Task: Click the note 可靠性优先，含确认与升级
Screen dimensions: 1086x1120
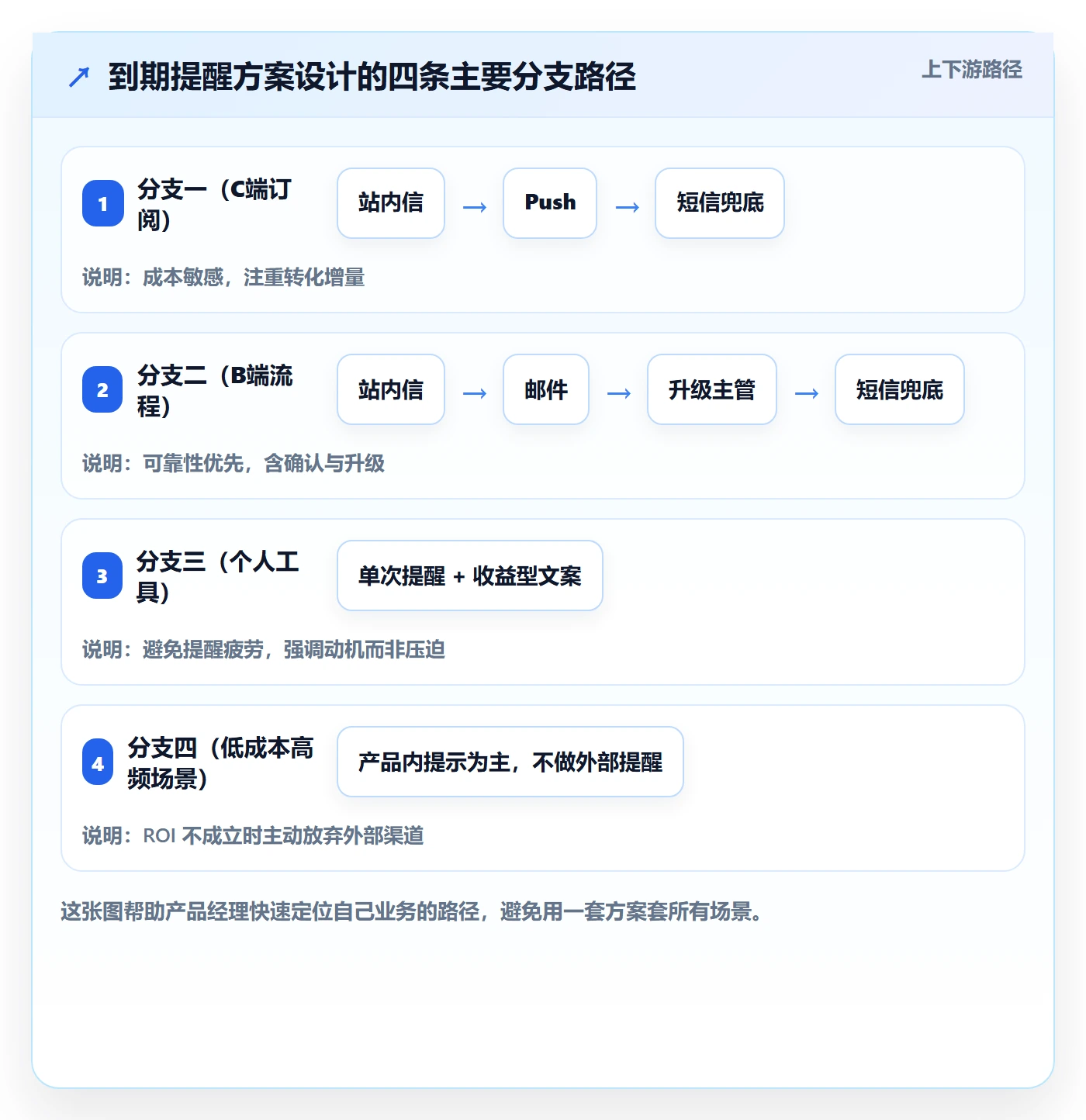Action: tap(264, 463)
